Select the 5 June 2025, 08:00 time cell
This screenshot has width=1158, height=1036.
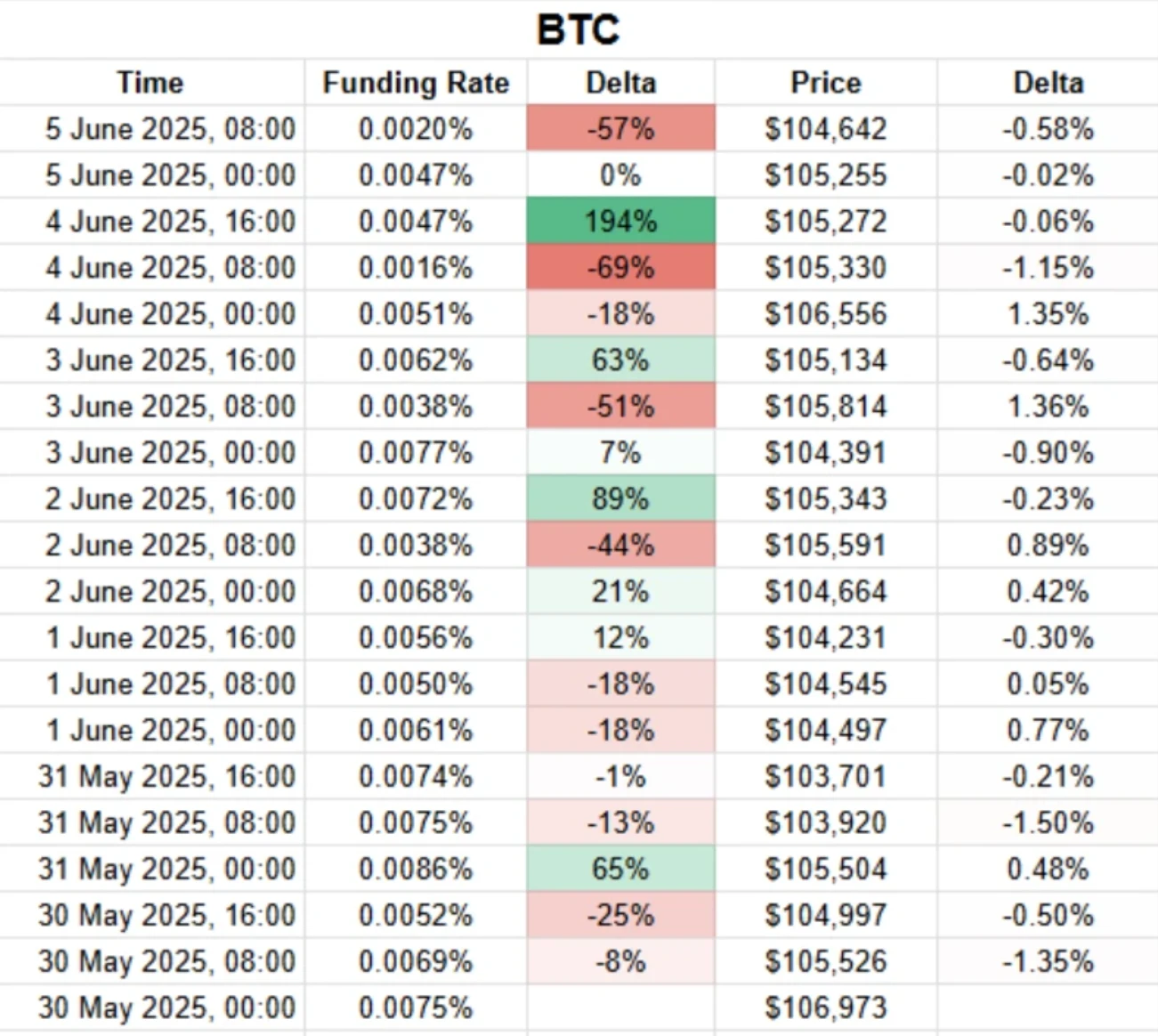pos(170,129)
